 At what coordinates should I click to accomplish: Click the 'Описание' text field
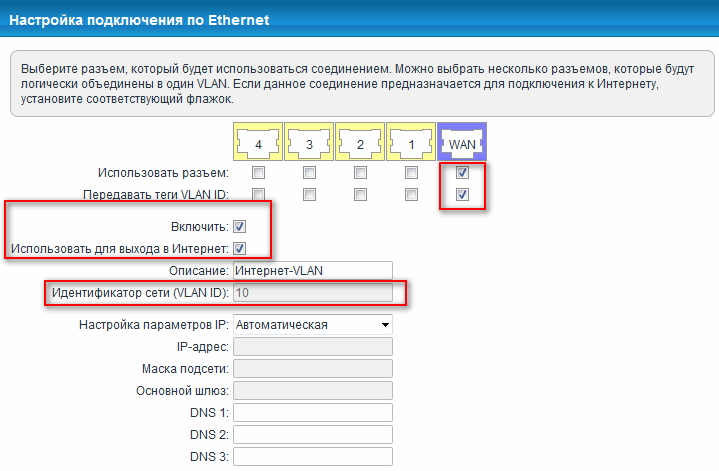pyautogui.click(x=312, y=270)
